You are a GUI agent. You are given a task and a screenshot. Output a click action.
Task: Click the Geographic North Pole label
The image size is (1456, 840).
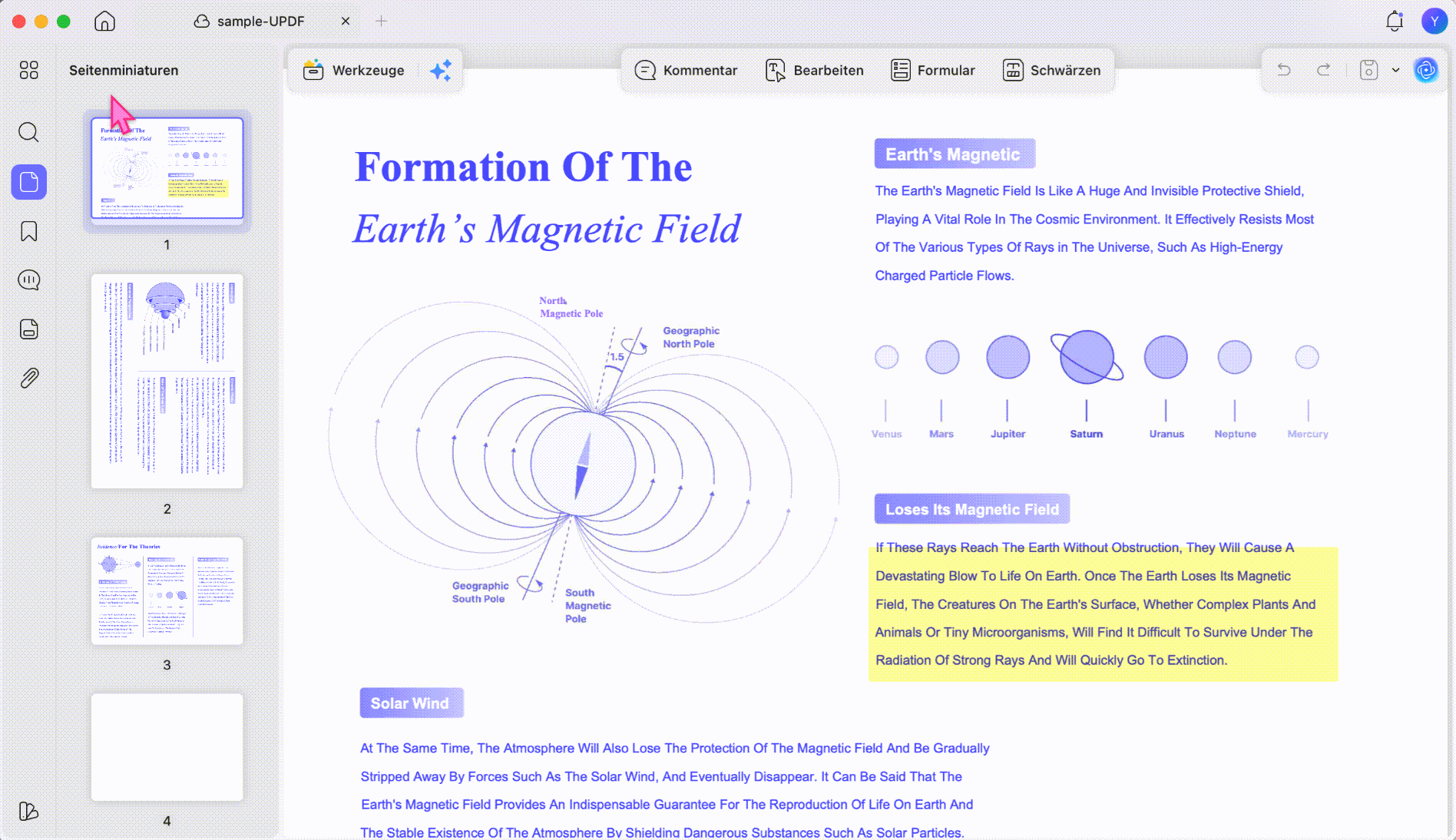pyautogui.click(x=691, y=337)
